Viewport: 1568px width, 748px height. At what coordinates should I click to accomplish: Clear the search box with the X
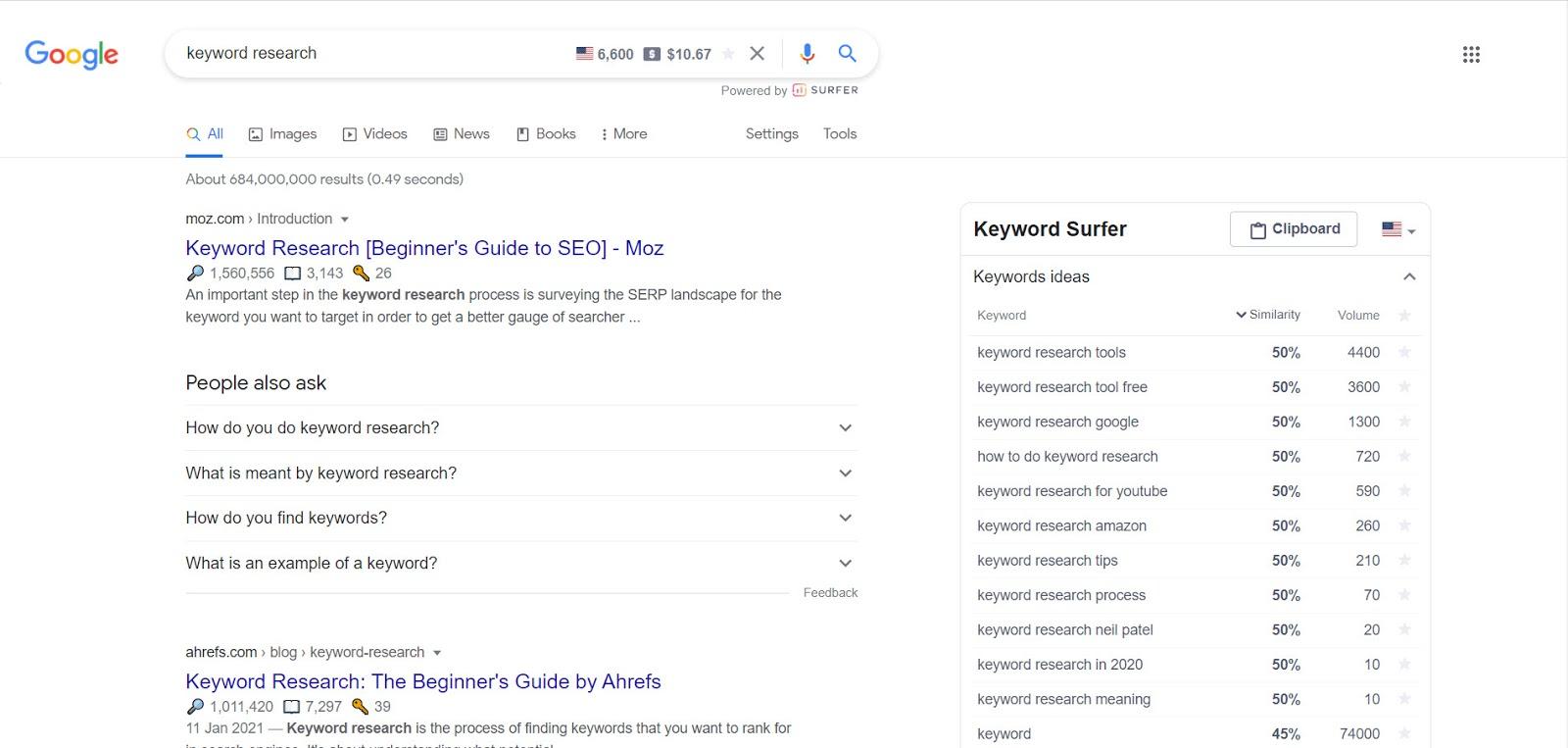[757, 54]
